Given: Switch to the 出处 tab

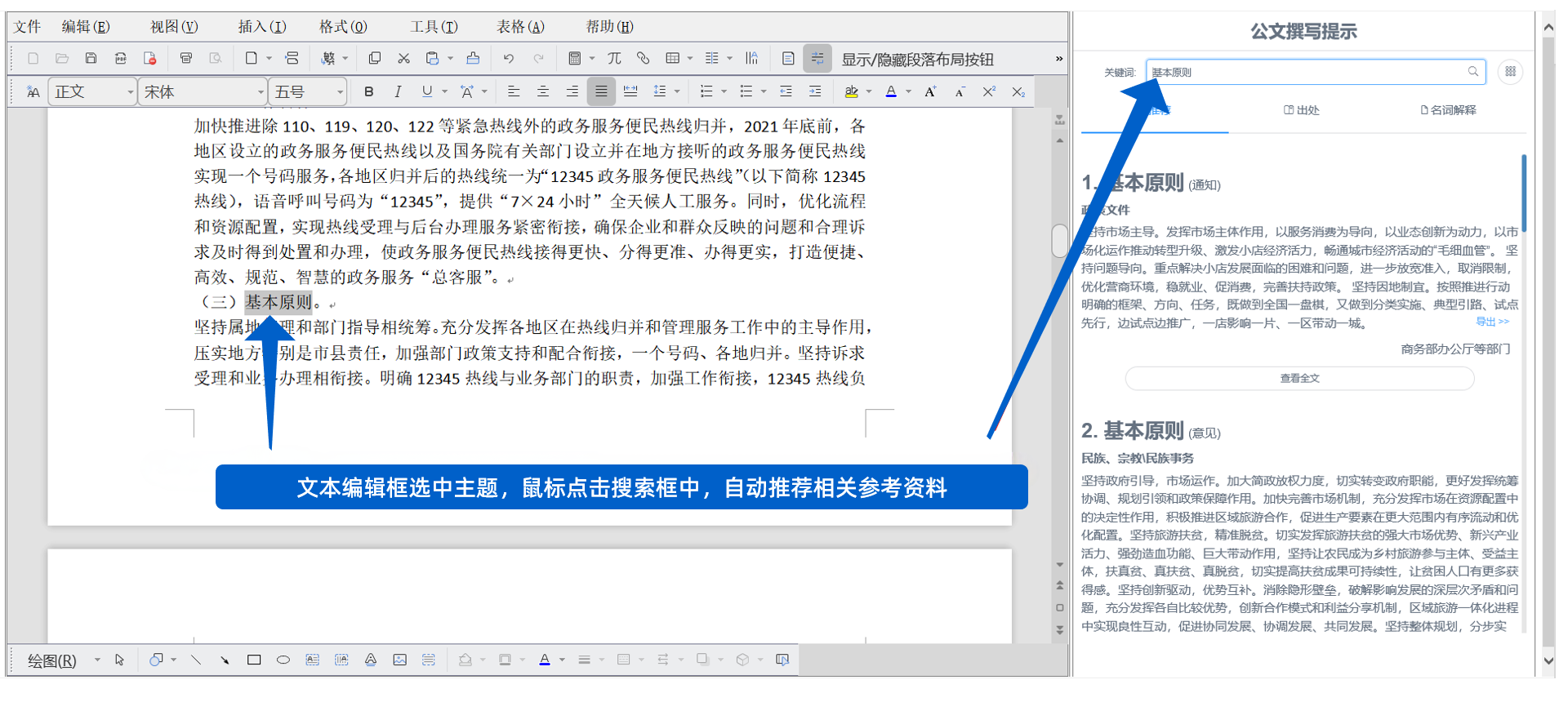Looking at the screenshot, I should tap(1302, 110).
